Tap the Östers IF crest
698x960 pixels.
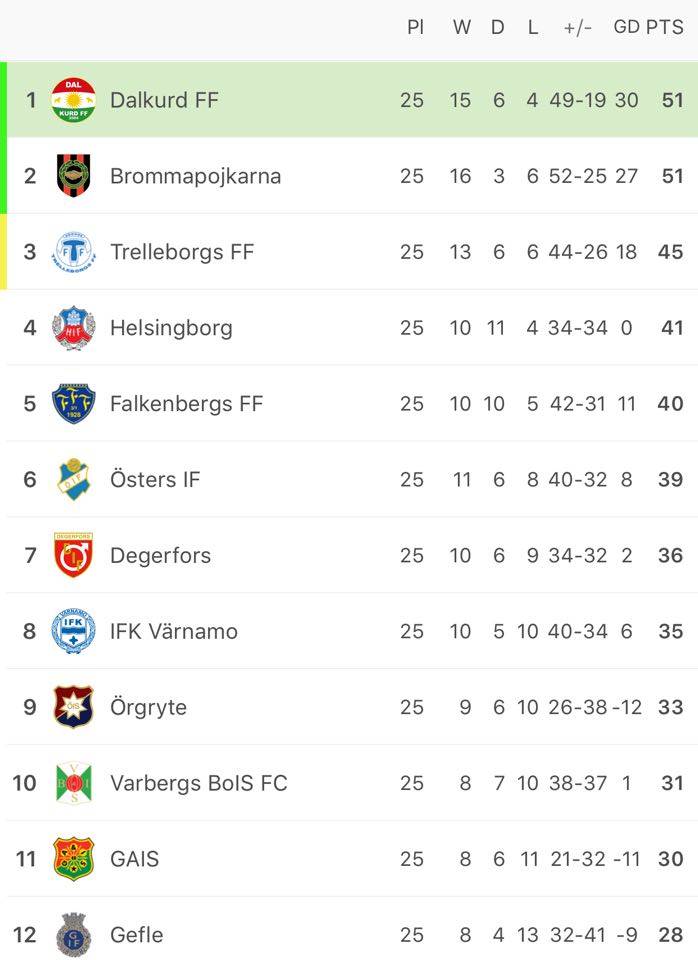73,480
